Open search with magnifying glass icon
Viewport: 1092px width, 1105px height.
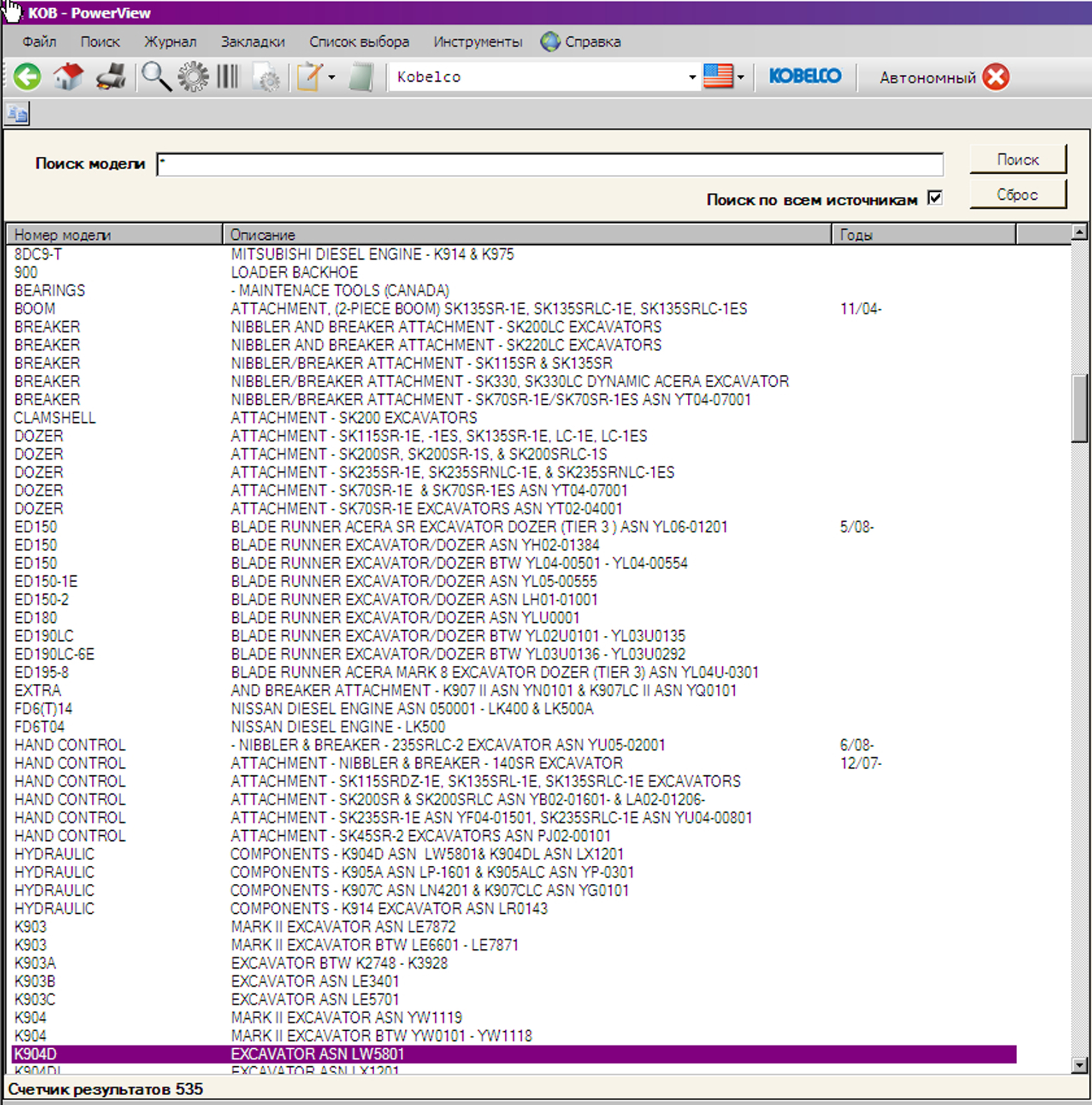pyautogui.click(x=156, y=77)
